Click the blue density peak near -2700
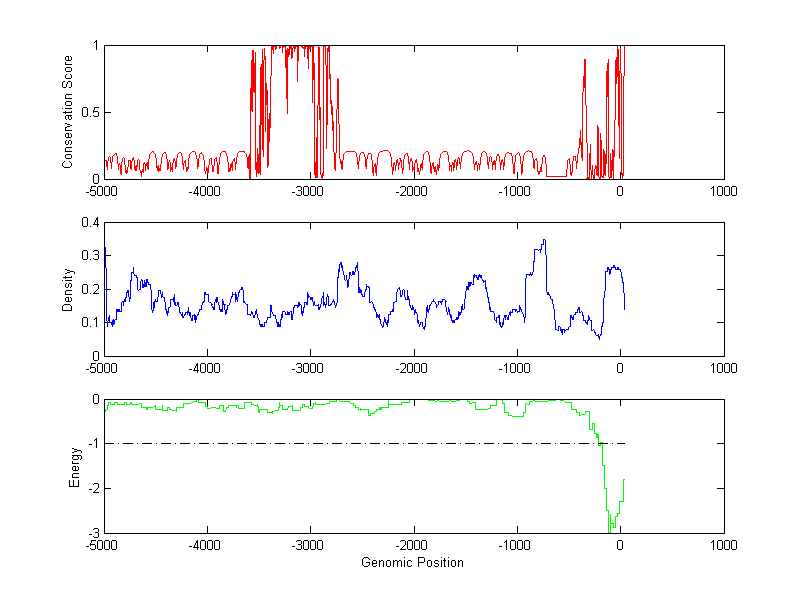This screenshot has width=800, height=599. pos(341,265)
